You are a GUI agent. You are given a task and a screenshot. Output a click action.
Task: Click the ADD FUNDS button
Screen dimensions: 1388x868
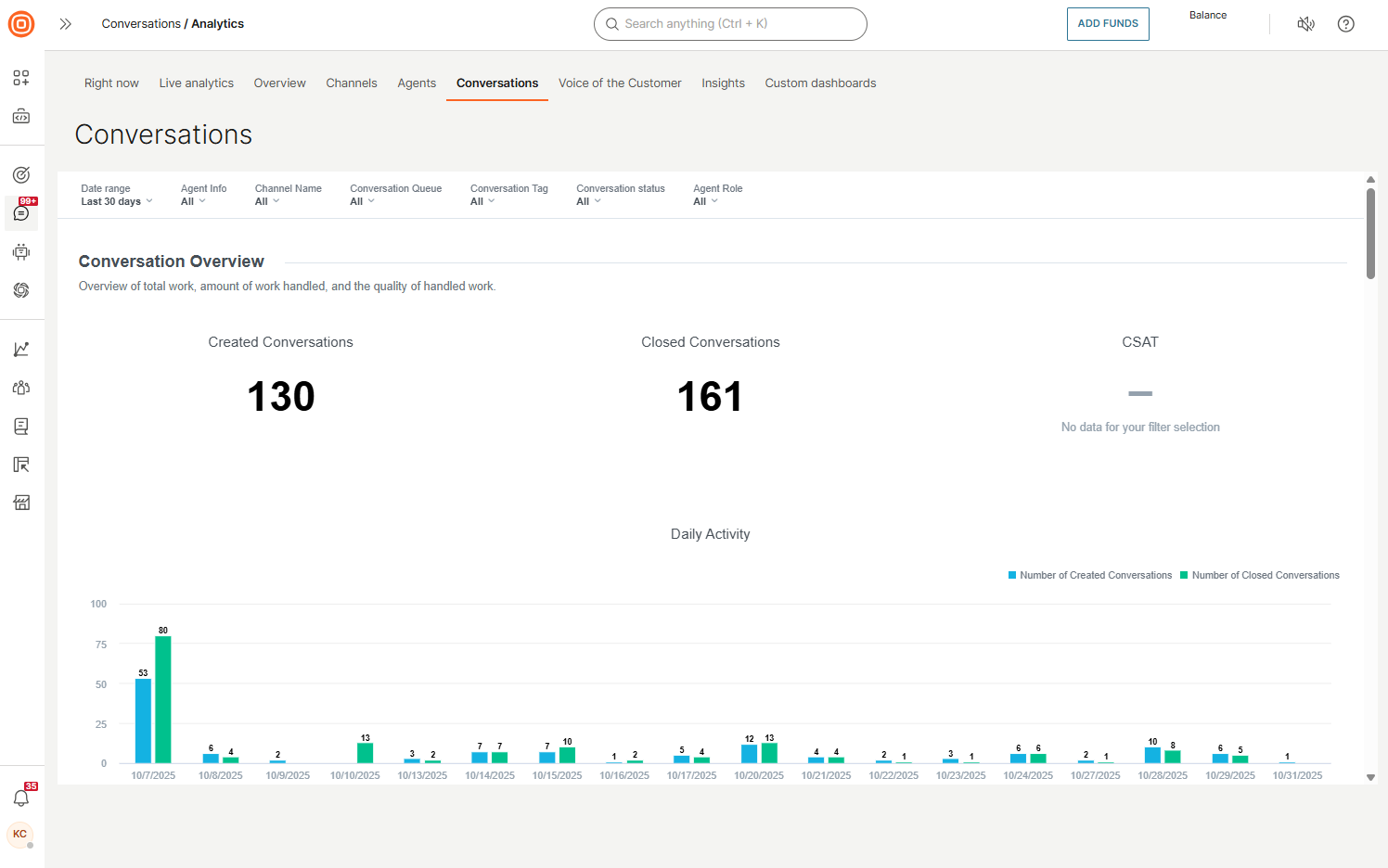tap(1108, 24)
